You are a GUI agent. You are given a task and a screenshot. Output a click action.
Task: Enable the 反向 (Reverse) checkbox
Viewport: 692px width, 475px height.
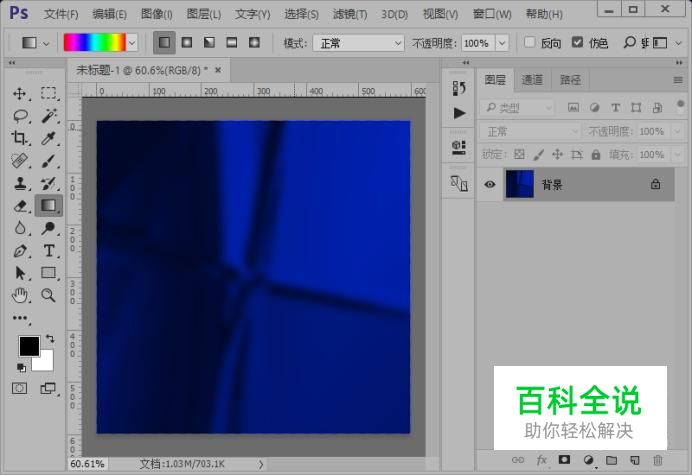[529, 42]
